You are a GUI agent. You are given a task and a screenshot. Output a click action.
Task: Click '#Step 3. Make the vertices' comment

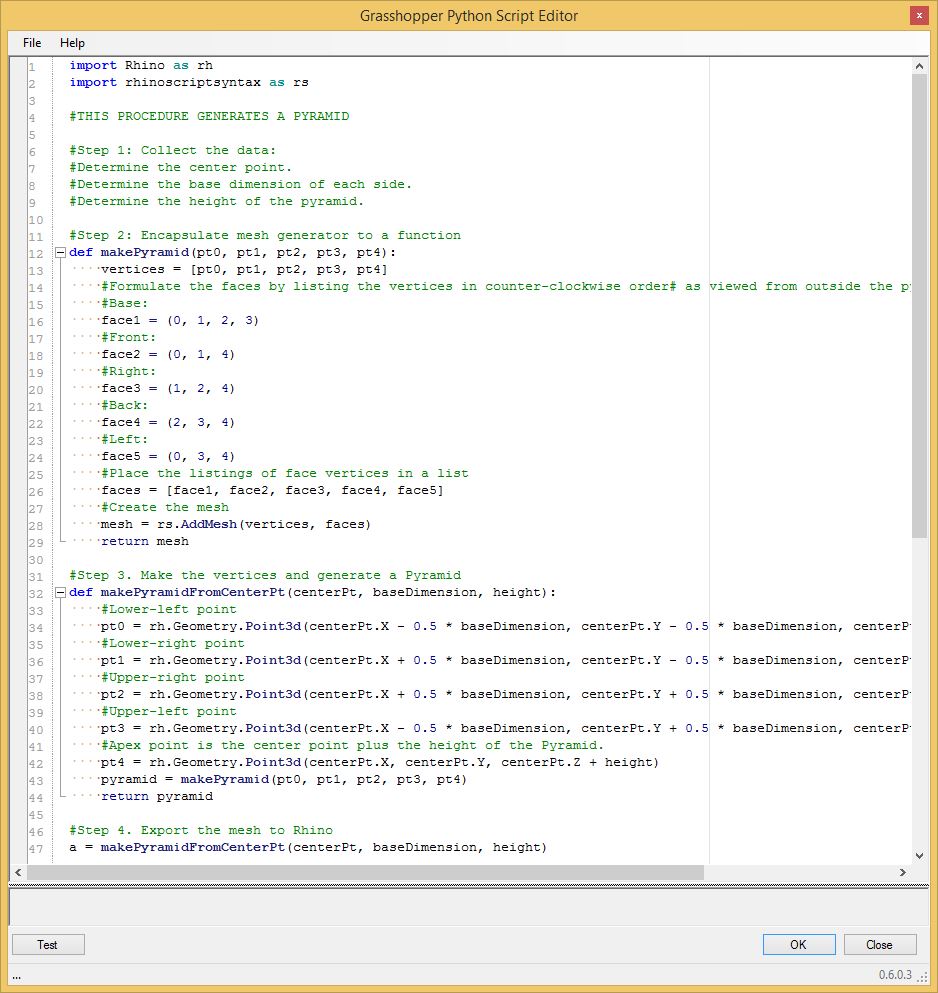(265, 575)
